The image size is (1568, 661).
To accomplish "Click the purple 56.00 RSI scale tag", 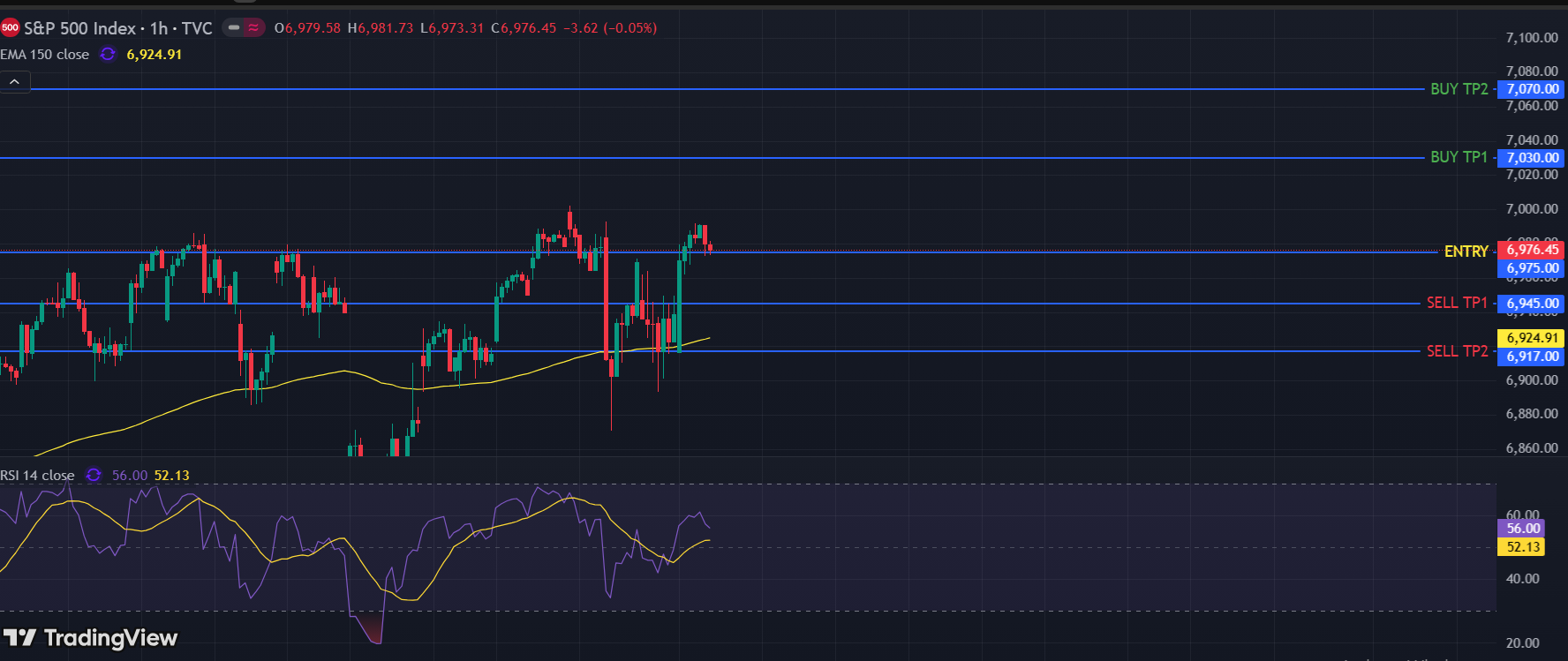I will point(1522,528).
